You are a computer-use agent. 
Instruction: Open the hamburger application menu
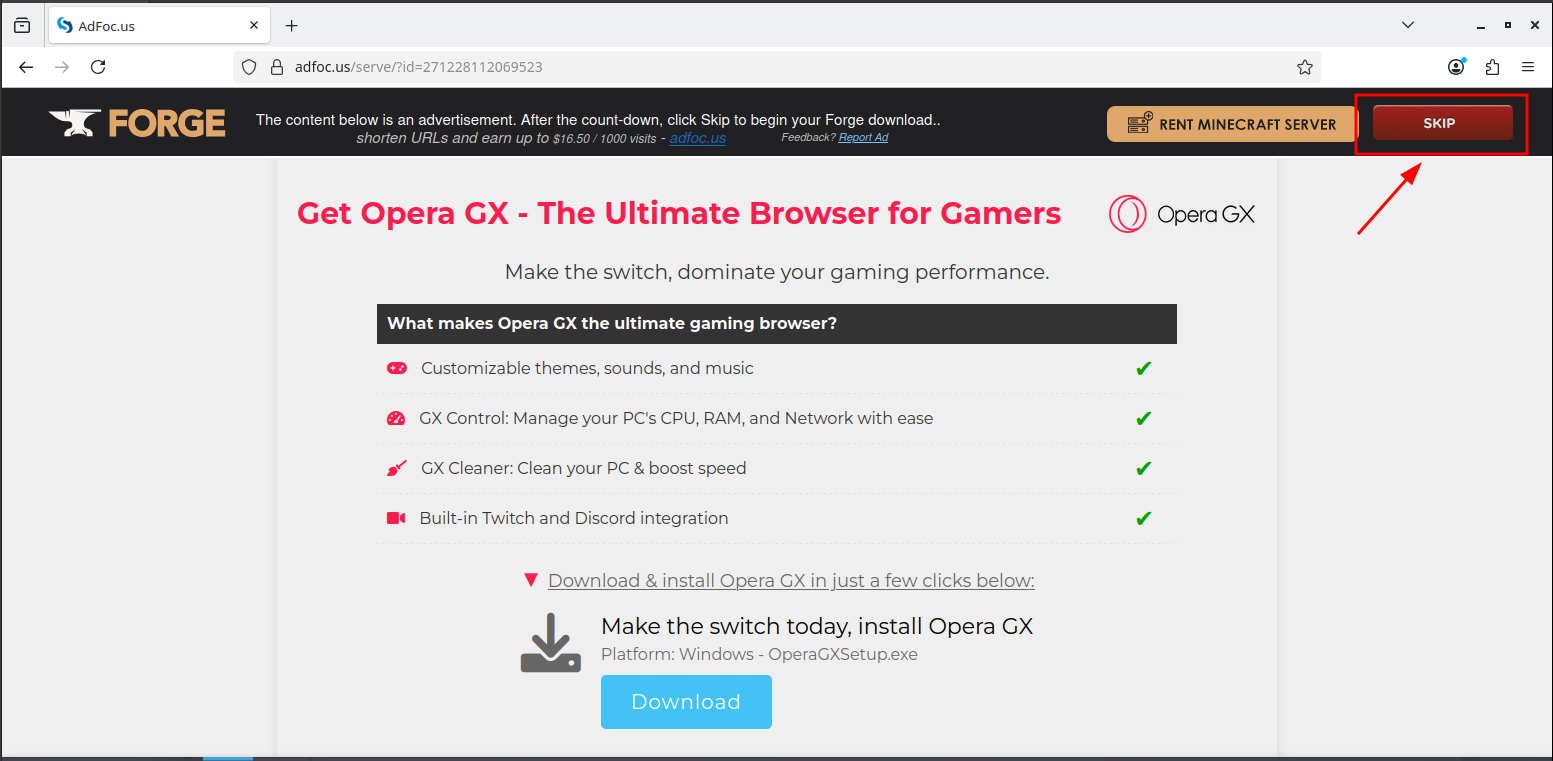pos(1527,67)
